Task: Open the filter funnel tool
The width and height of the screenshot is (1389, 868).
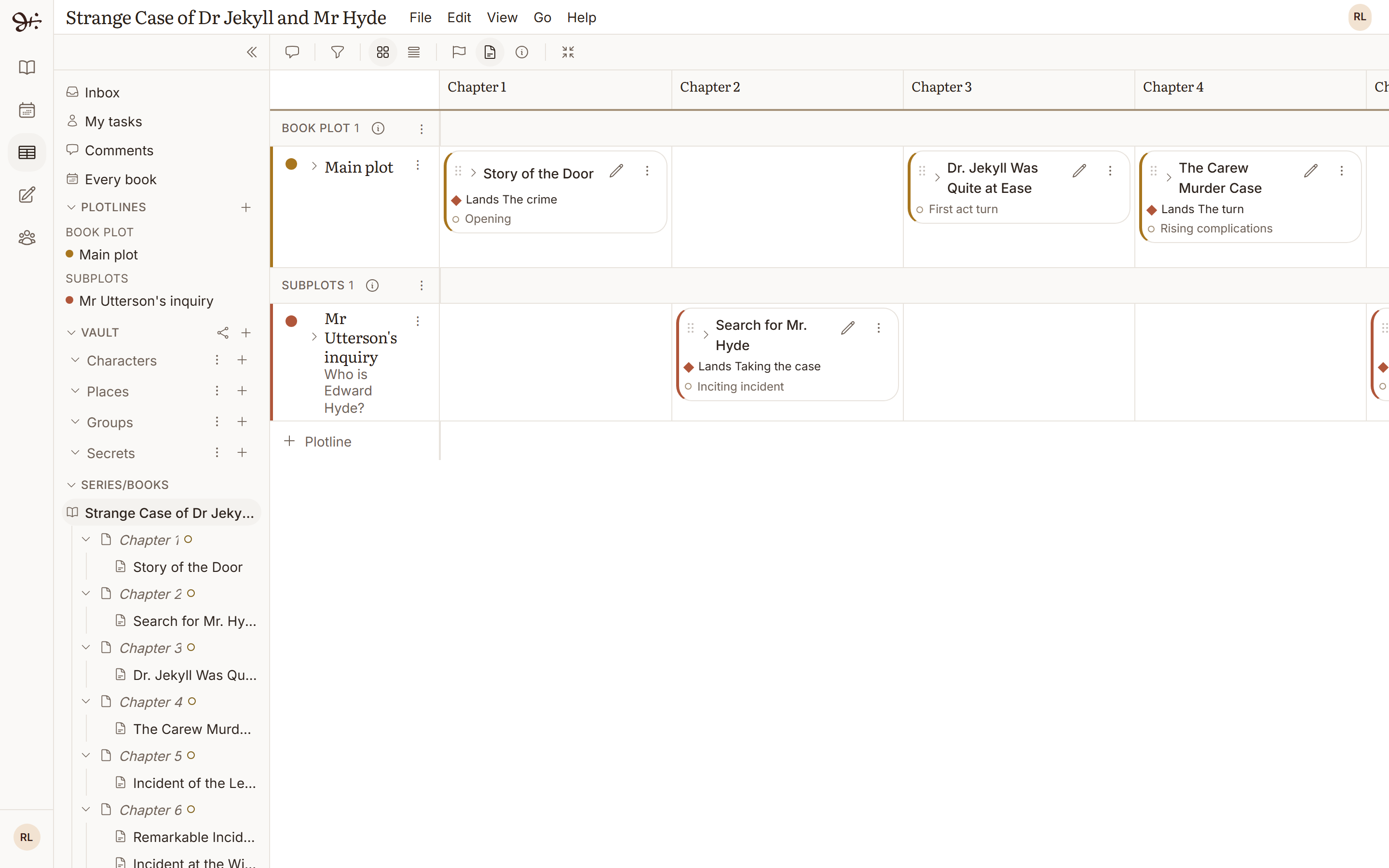Action: click(338, 52)
